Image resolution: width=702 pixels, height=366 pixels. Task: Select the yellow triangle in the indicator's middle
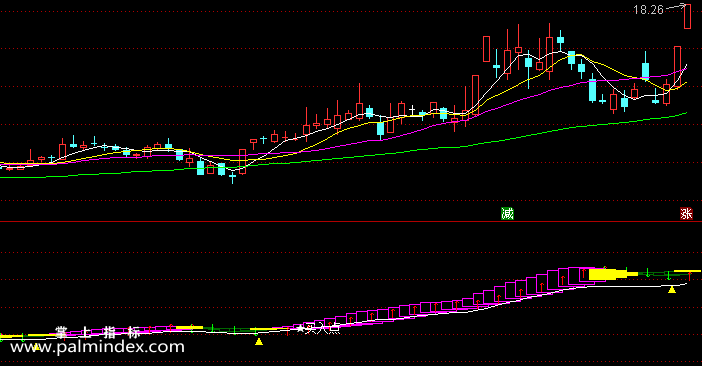coord(259,342)
